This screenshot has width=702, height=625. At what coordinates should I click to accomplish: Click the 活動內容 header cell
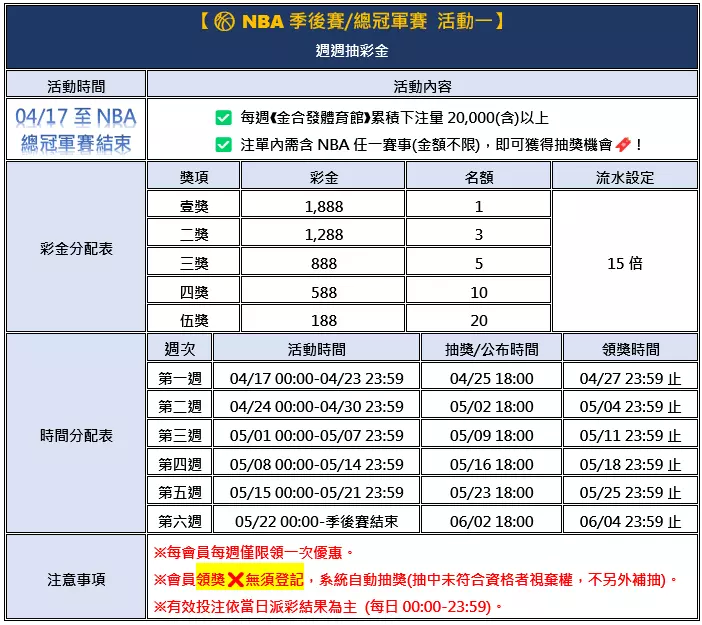click(x=422, y=84)
